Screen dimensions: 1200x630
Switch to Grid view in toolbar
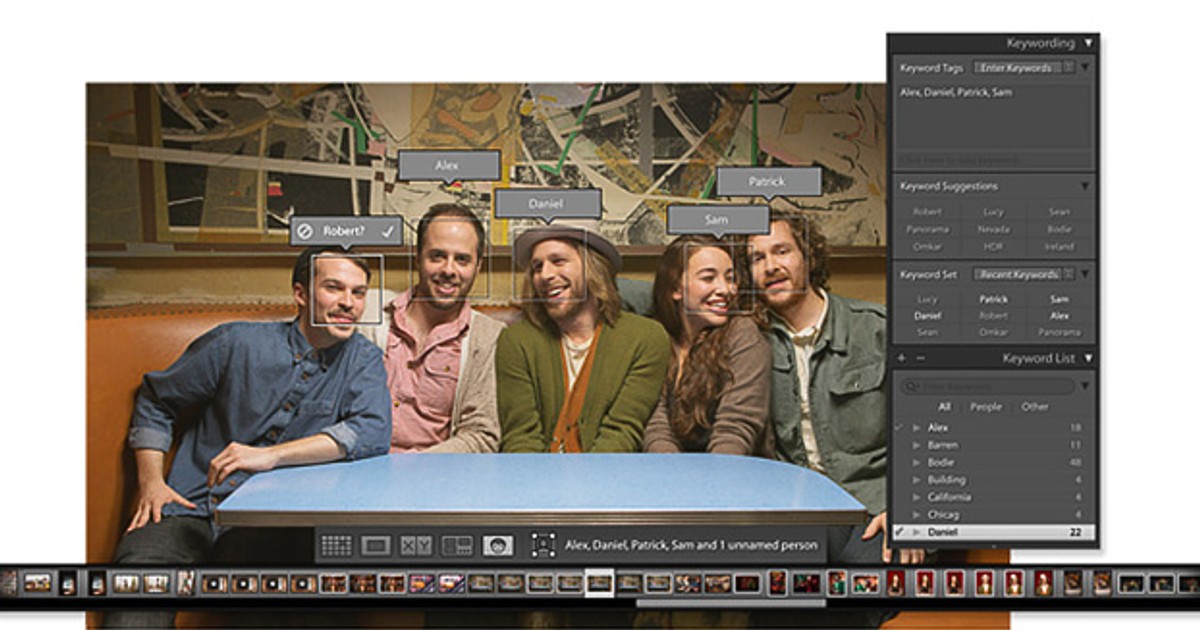[x=336, y=546]
